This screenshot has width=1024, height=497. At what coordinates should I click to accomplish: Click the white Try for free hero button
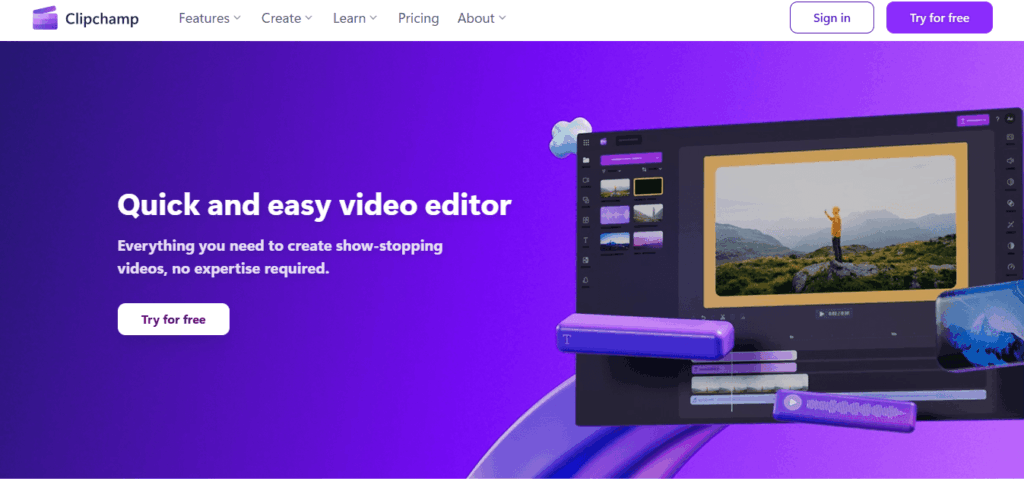pyautogui.click(x=173, y=319)
